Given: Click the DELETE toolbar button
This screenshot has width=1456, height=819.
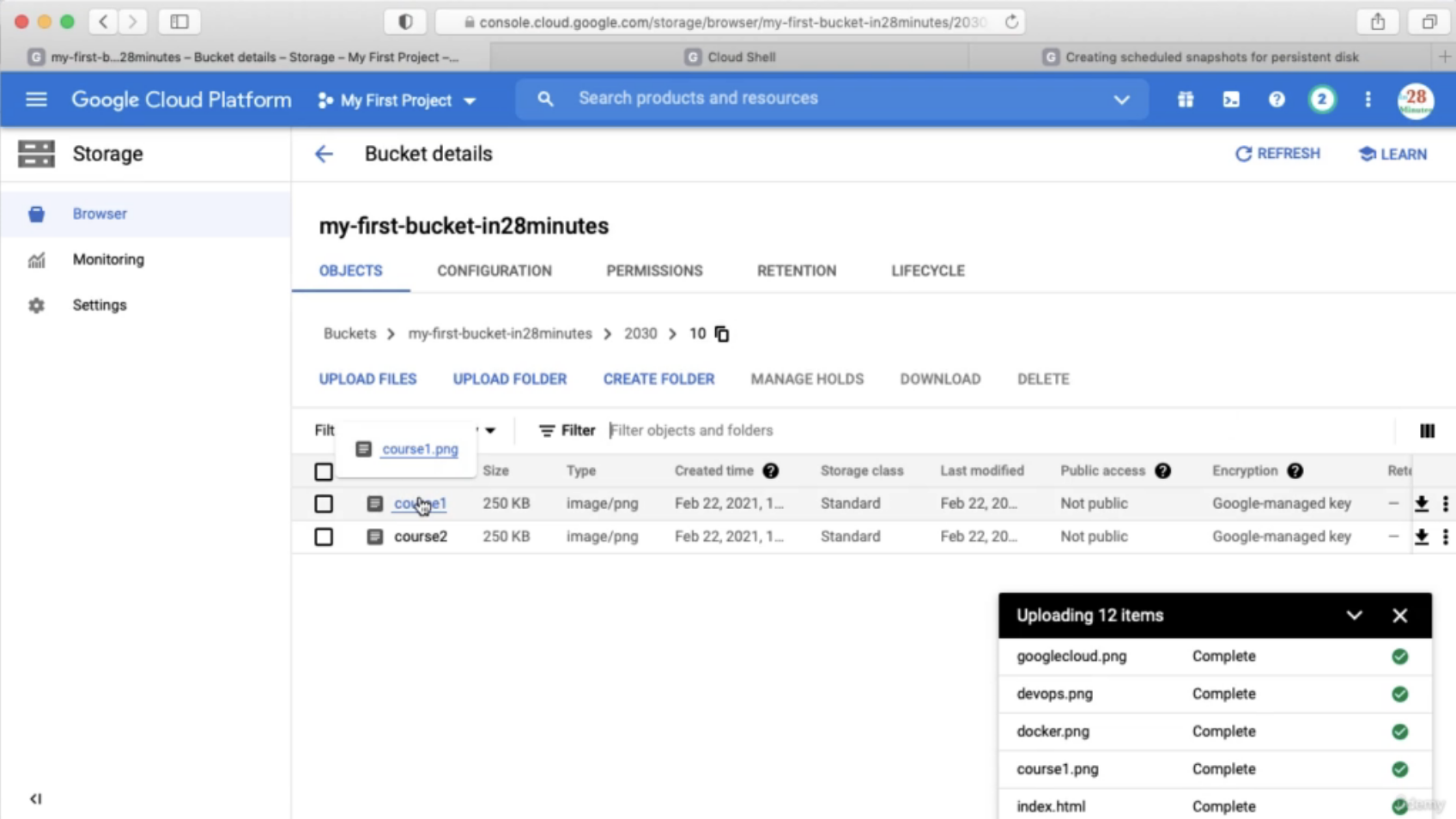Looking at the screenshot, I should pos(1043,379).
